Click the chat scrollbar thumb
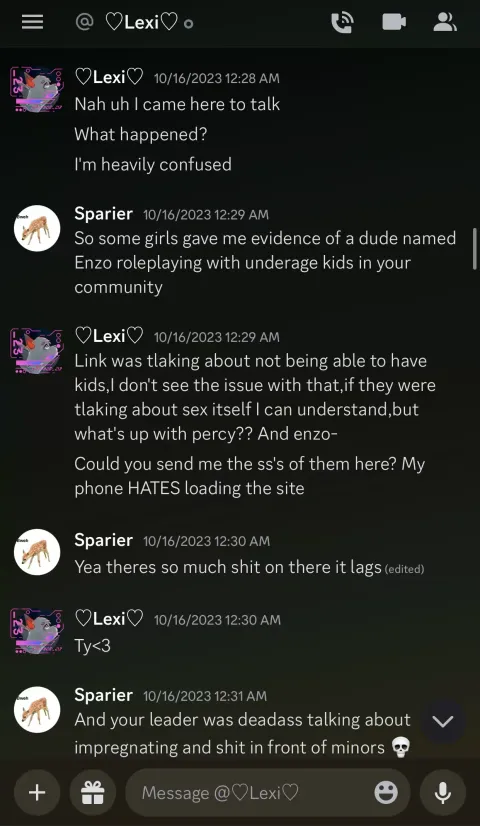480x826 pixels. [475, 249]
